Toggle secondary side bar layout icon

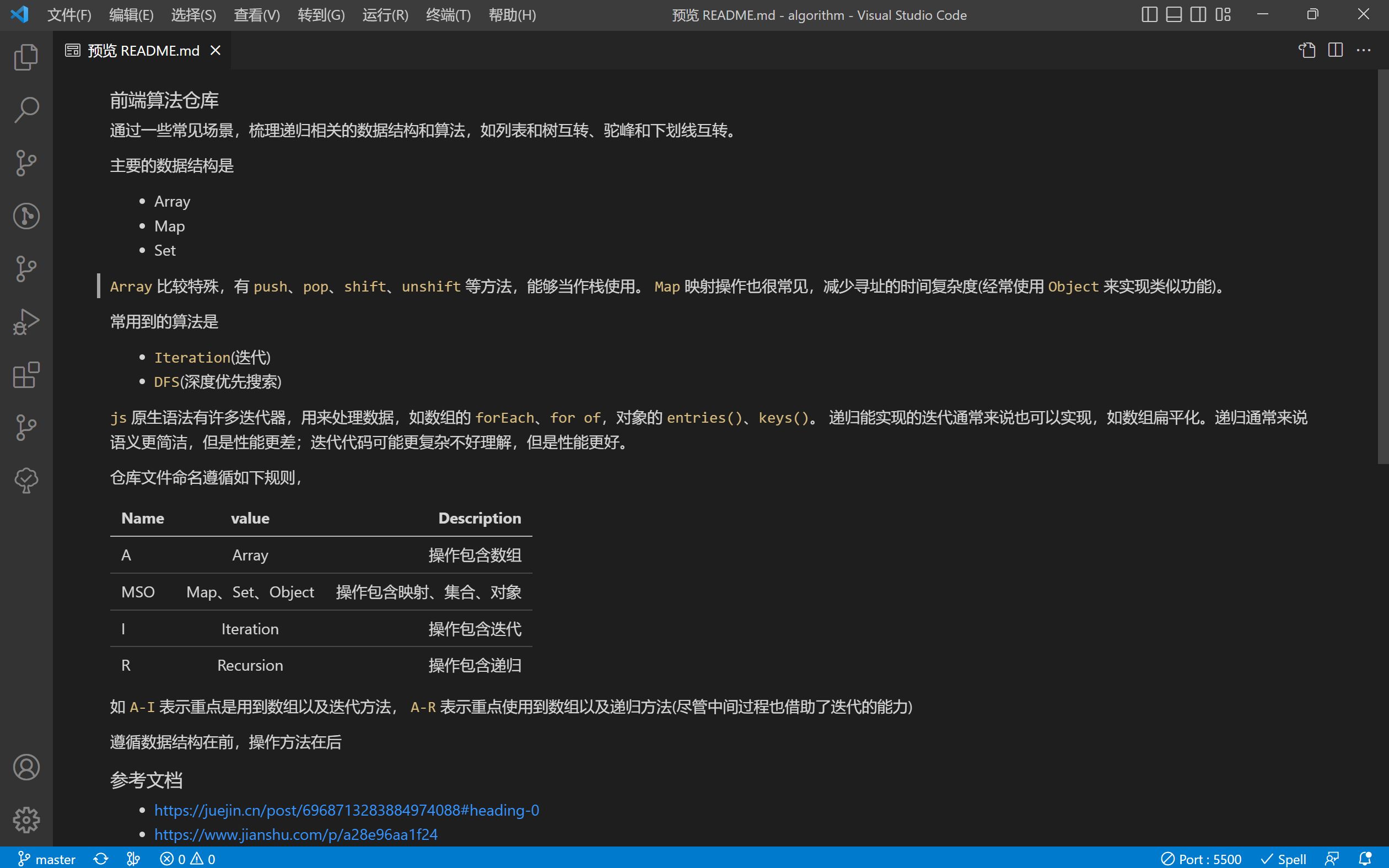click(1198, 14)
